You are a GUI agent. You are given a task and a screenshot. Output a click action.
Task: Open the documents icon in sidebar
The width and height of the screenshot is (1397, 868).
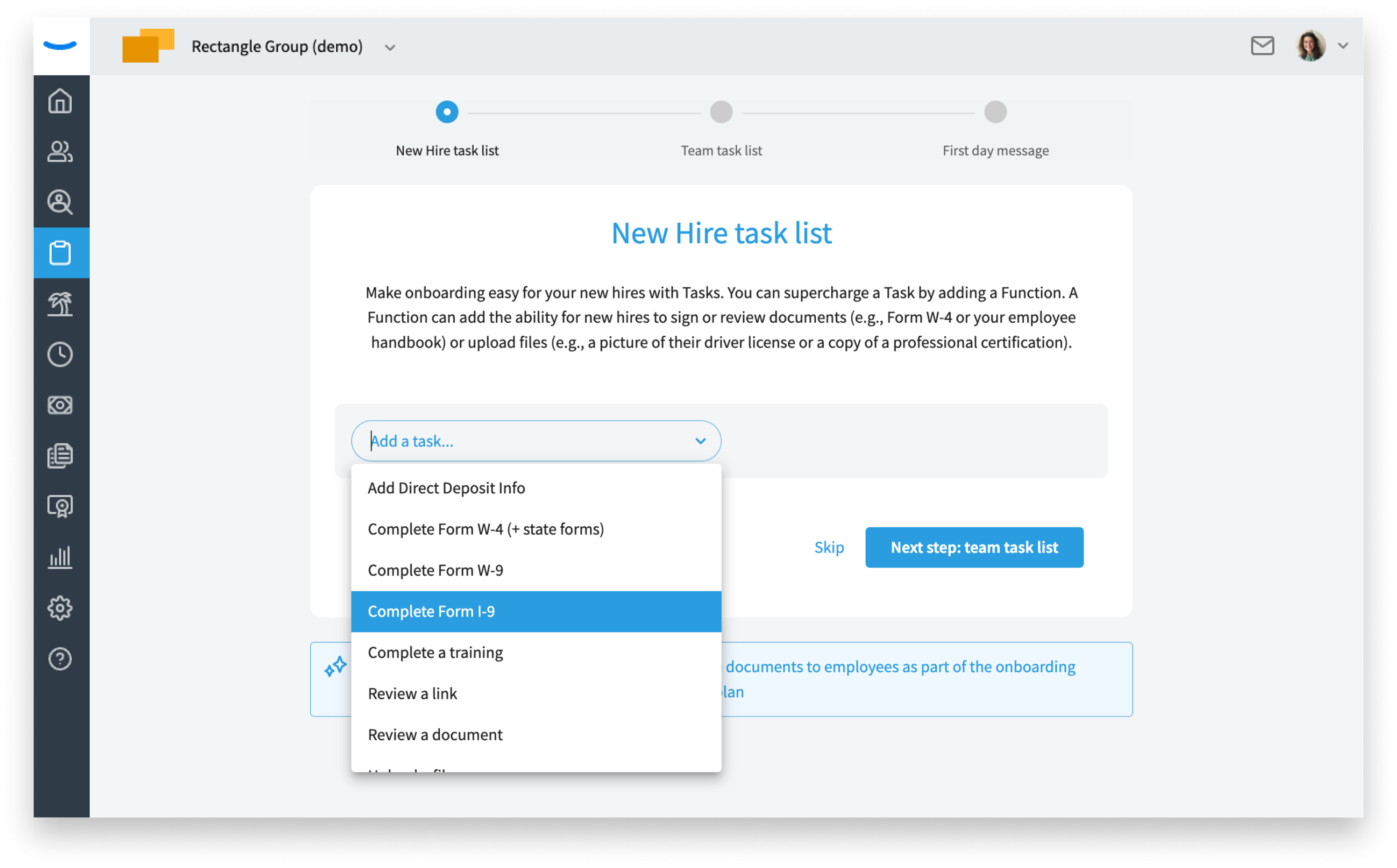tap(60, 456)
